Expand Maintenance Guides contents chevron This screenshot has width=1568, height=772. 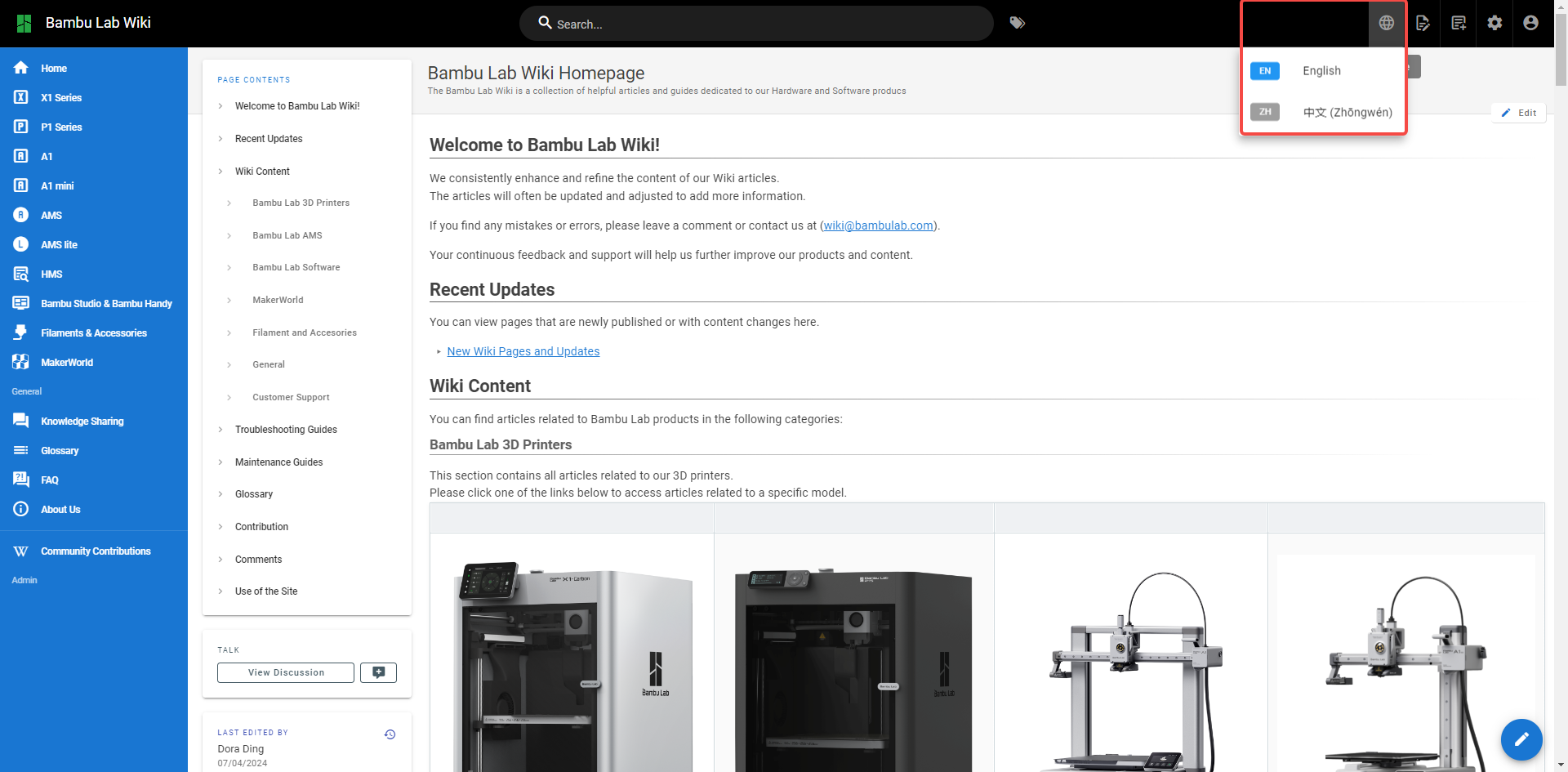click(220, 462)
